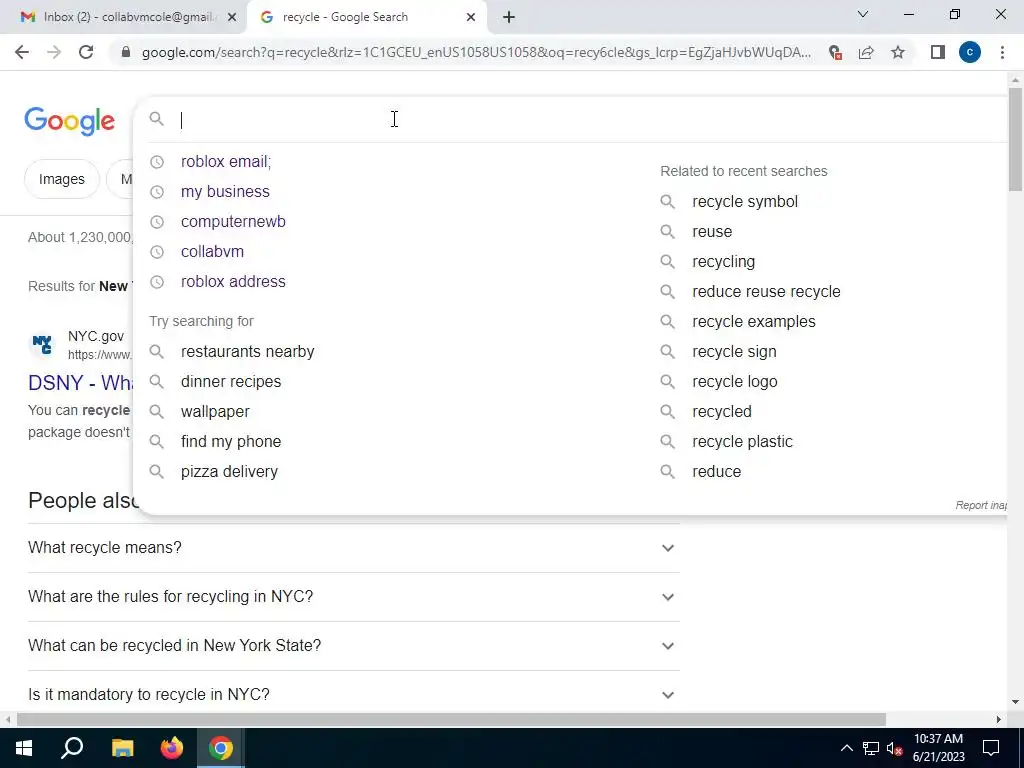Click the Google logo
The height and width of the screenshot is (768, 1024).
coord(69,121)
